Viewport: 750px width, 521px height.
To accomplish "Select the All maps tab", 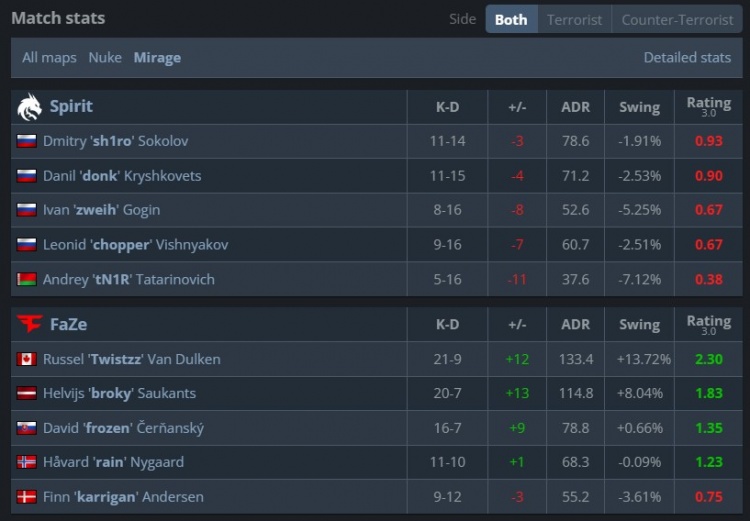I will (x=49, y=57).
